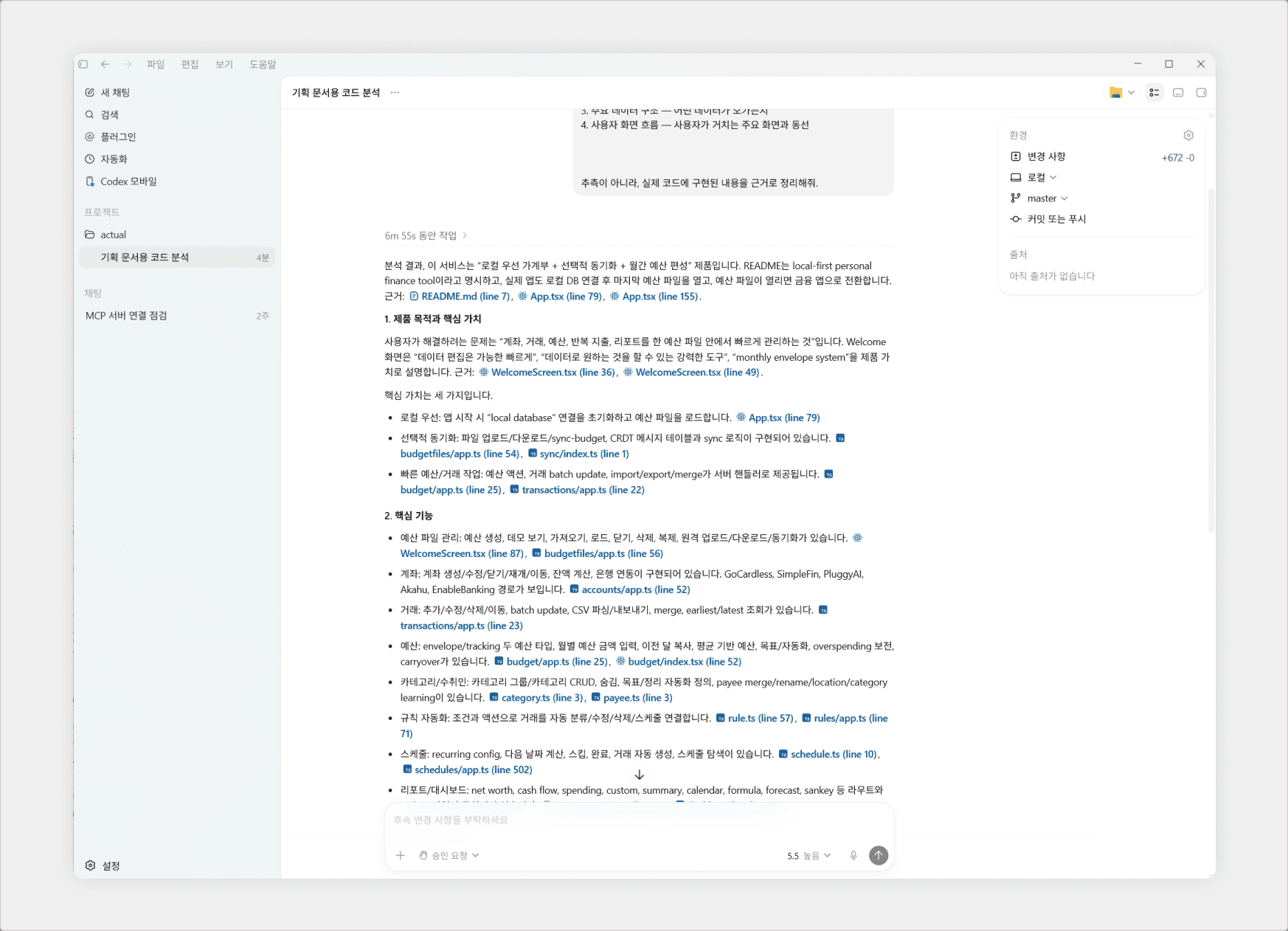
Task: Jump to bottom with the down-arrow button
Action: [x=640, y=775]
